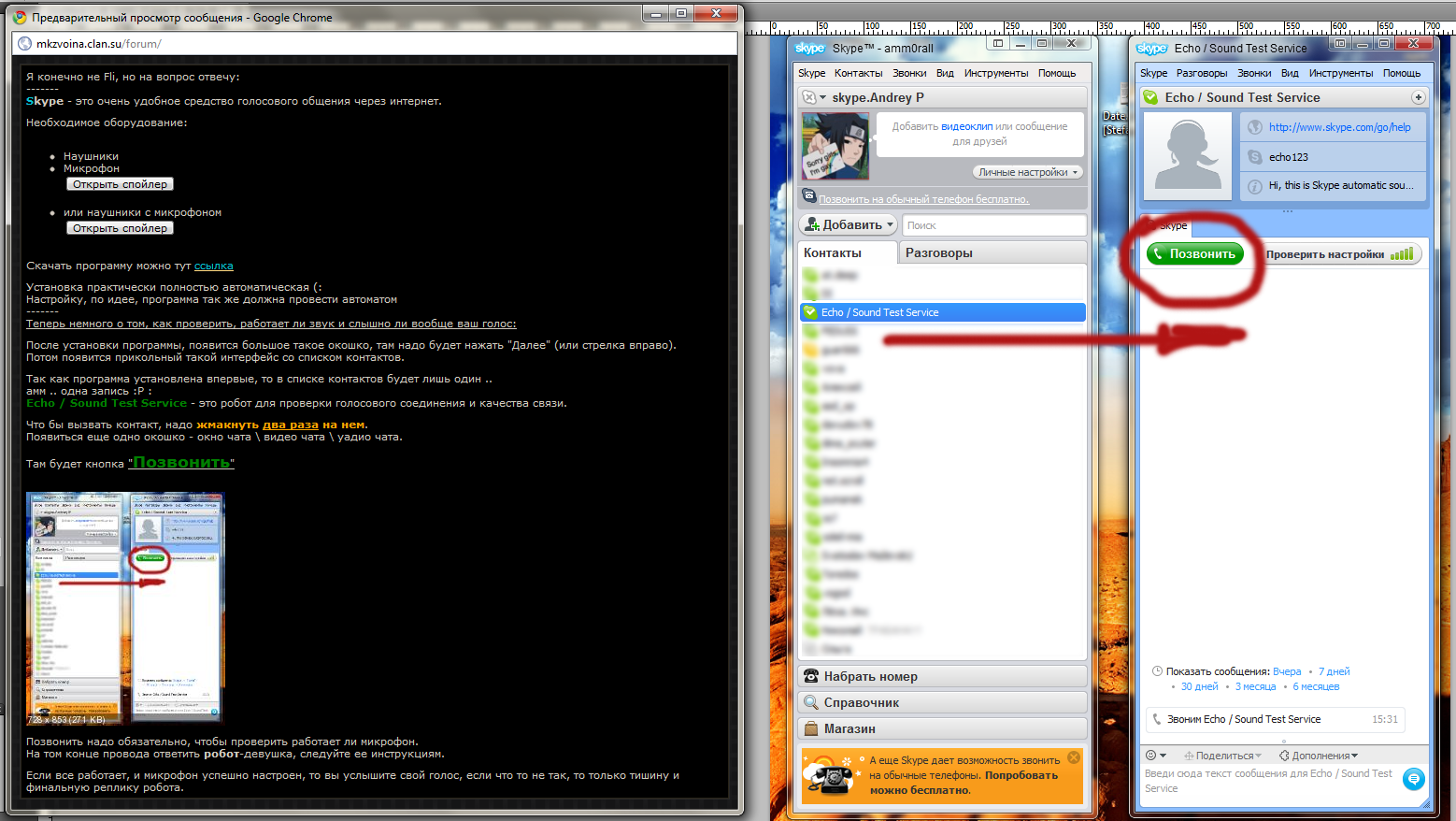Screen dimensions: 1456x821
Task: Open the 'Добавить' contact dropdown button
Action: coord(849,224)
